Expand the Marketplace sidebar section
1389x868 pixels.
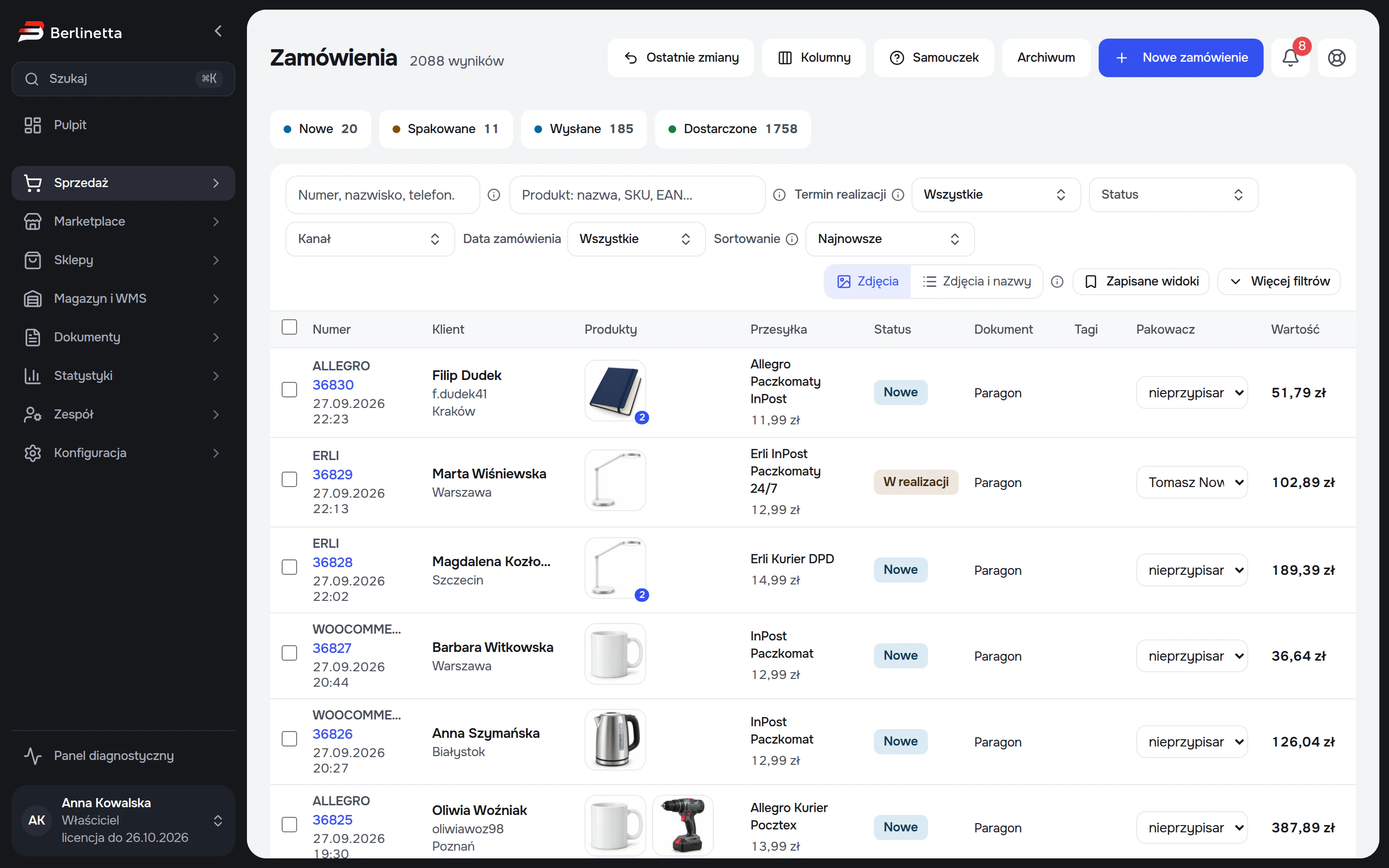pyautogui.click(x=123, y=222)
